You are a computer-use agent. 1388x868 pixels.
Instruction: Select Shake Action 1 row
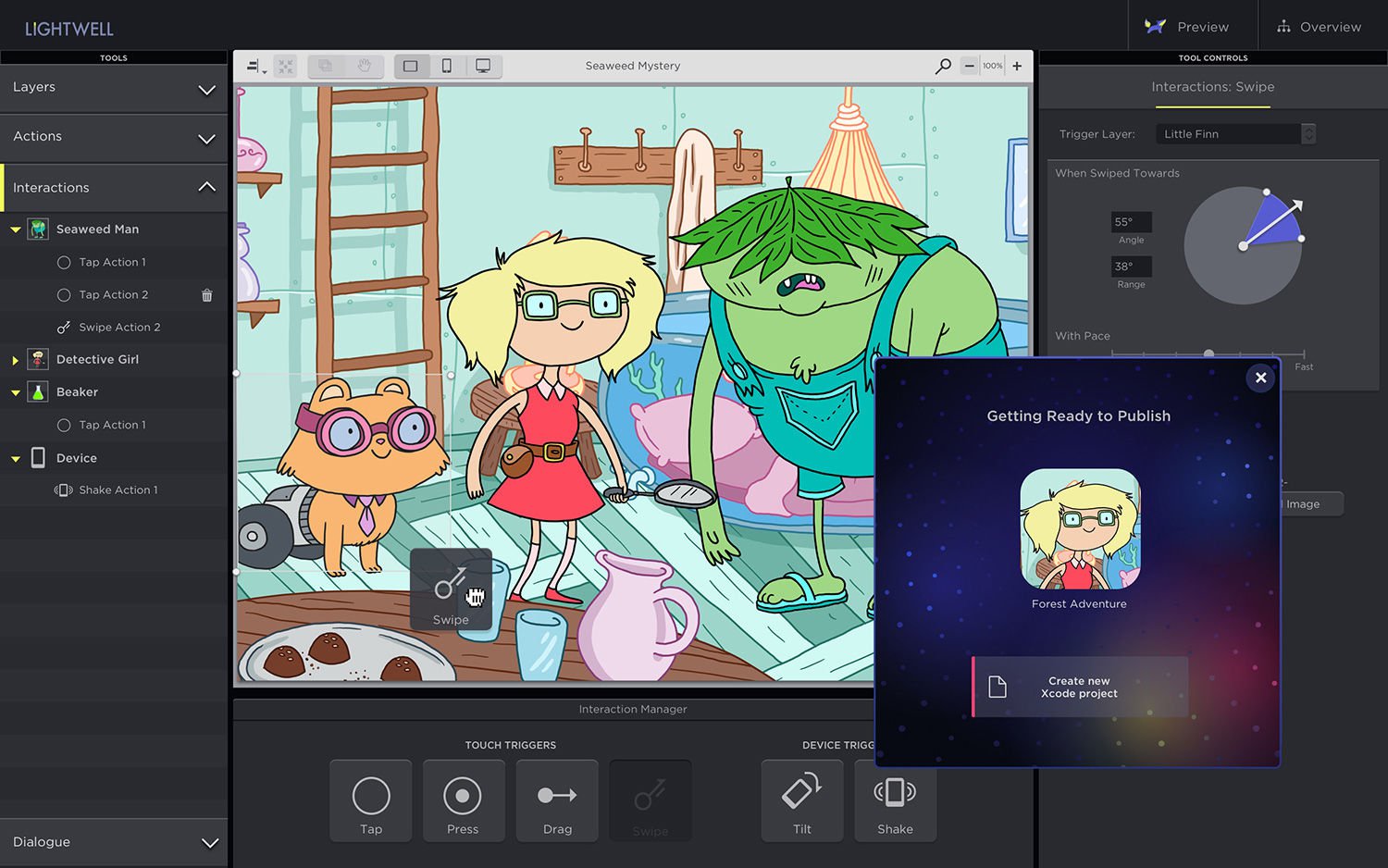(114, 490)
